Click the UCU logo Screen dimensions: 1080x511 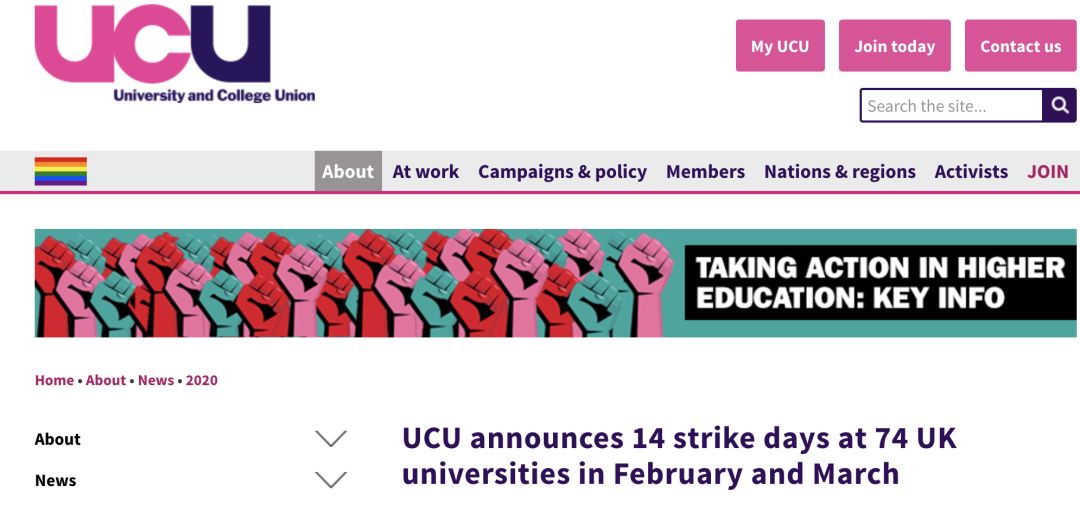tap(175, 54)
